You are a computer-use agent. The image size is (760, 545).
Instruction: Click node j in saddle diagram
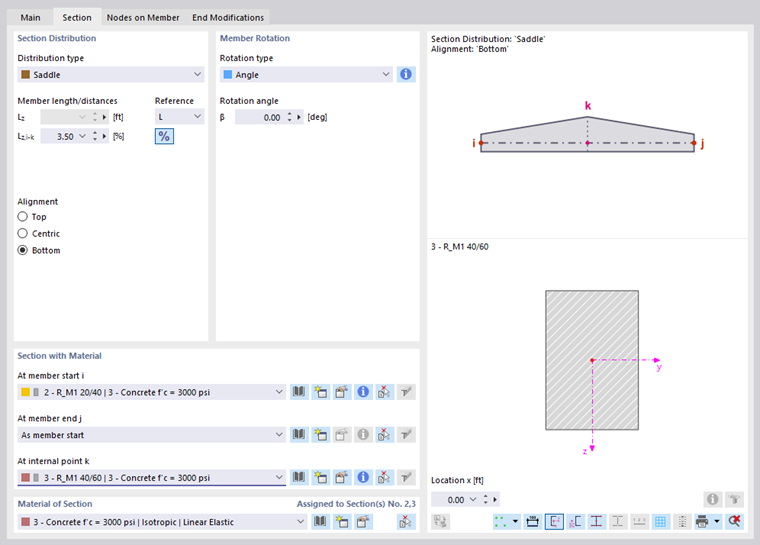tap(694, 143)
